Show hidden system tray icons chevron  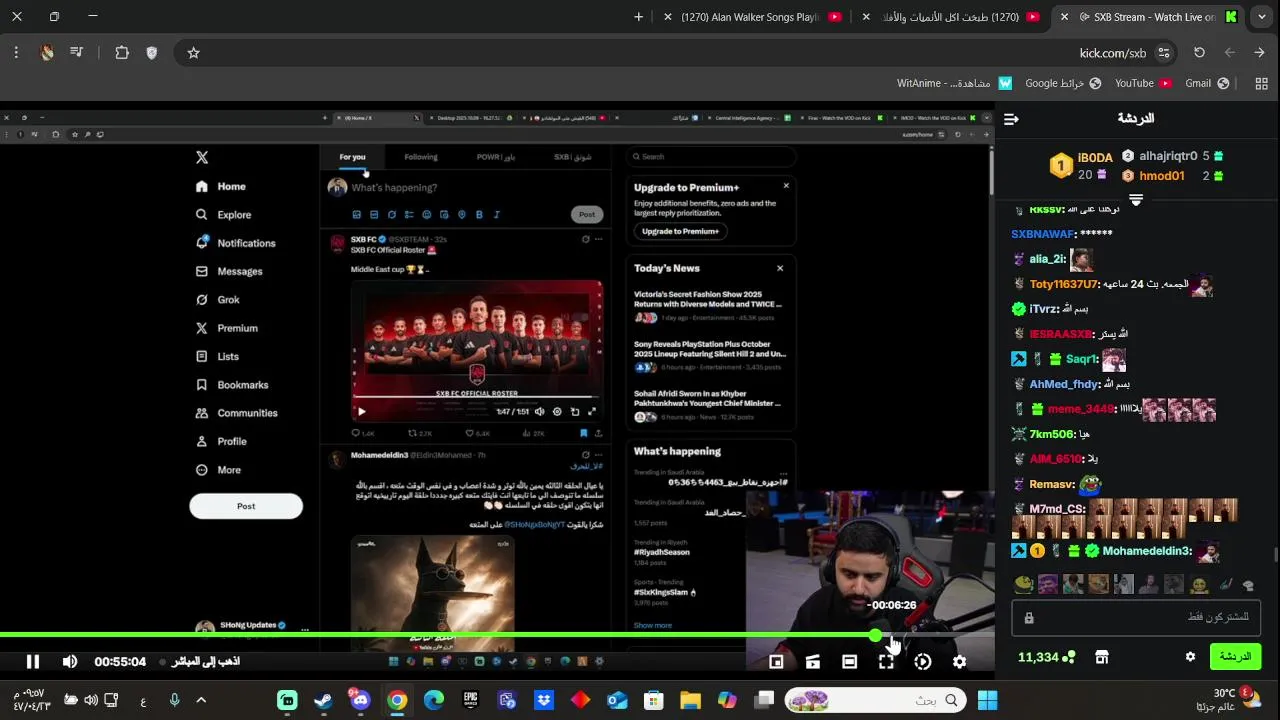coord(201,701)
